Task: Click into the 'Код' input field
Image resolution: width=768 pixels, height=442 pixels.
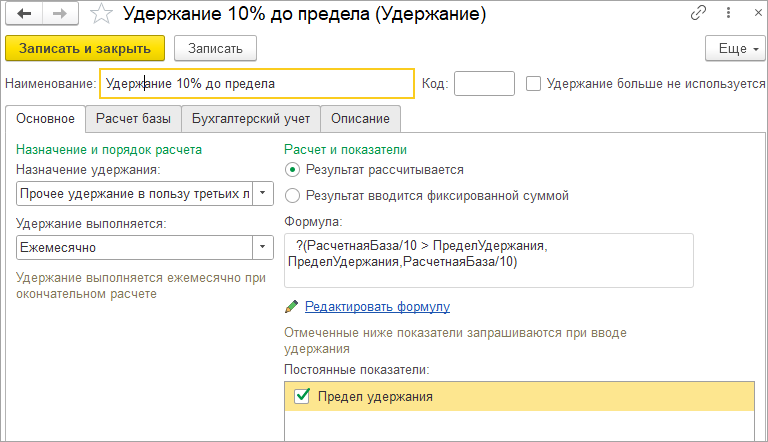Action: tap(484, 83)
